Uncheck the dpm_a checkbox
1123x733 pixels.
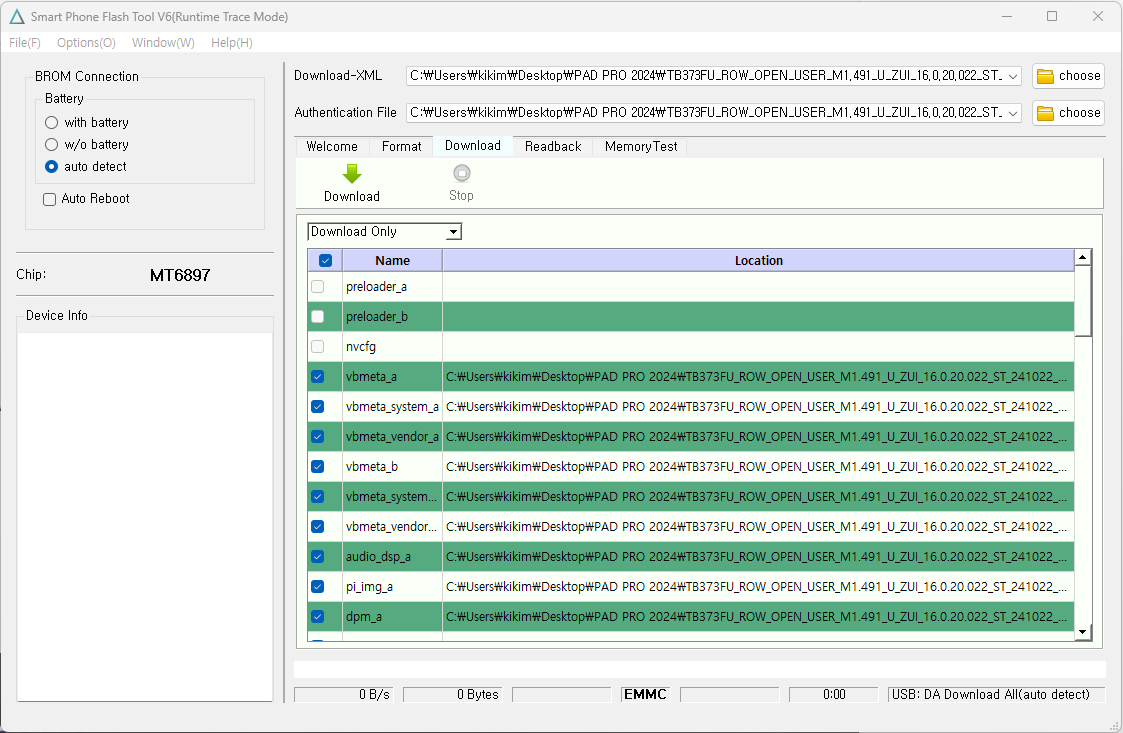(318, 617)
